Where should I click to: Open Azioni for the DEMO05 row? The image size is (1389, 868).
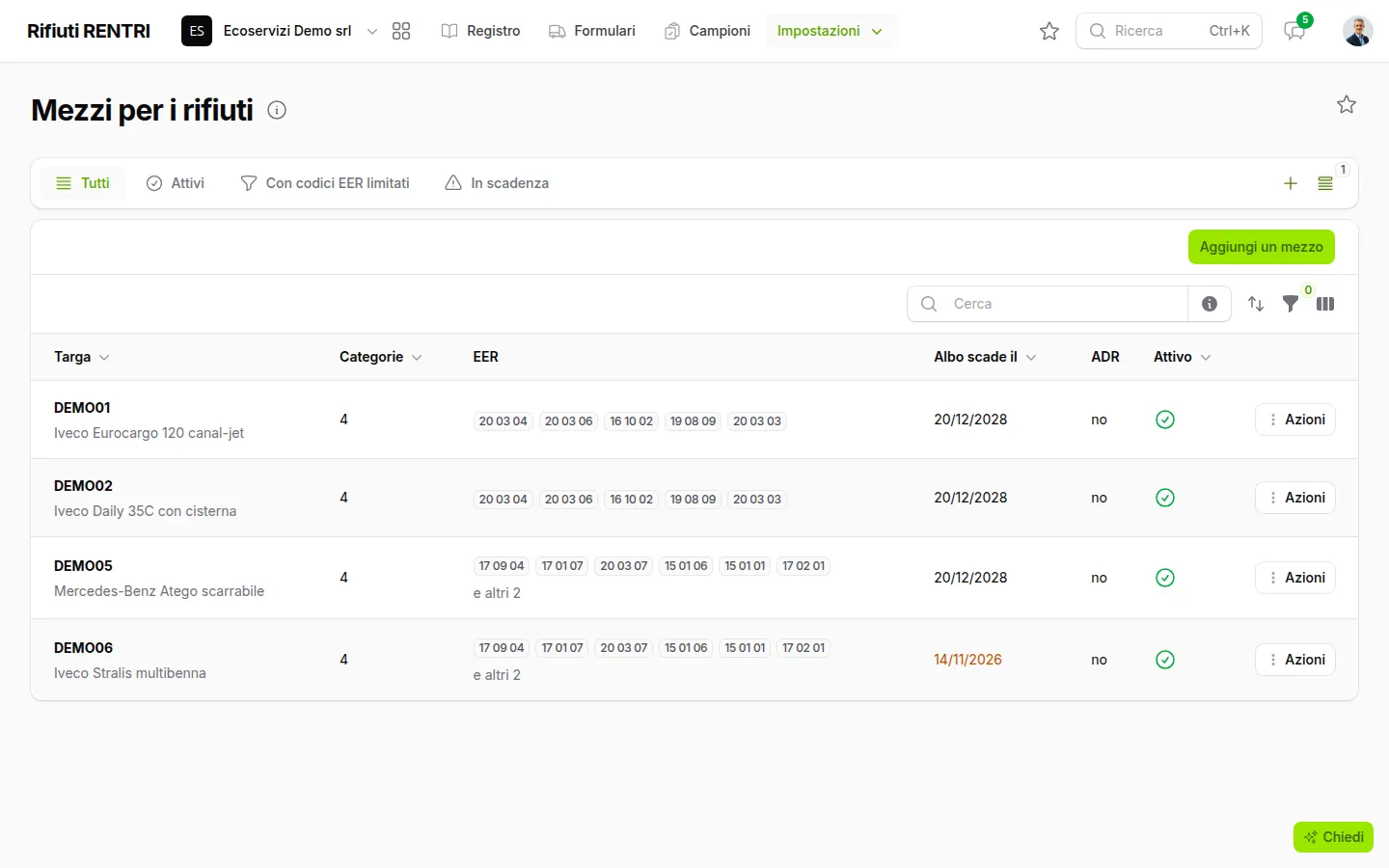1295,578
